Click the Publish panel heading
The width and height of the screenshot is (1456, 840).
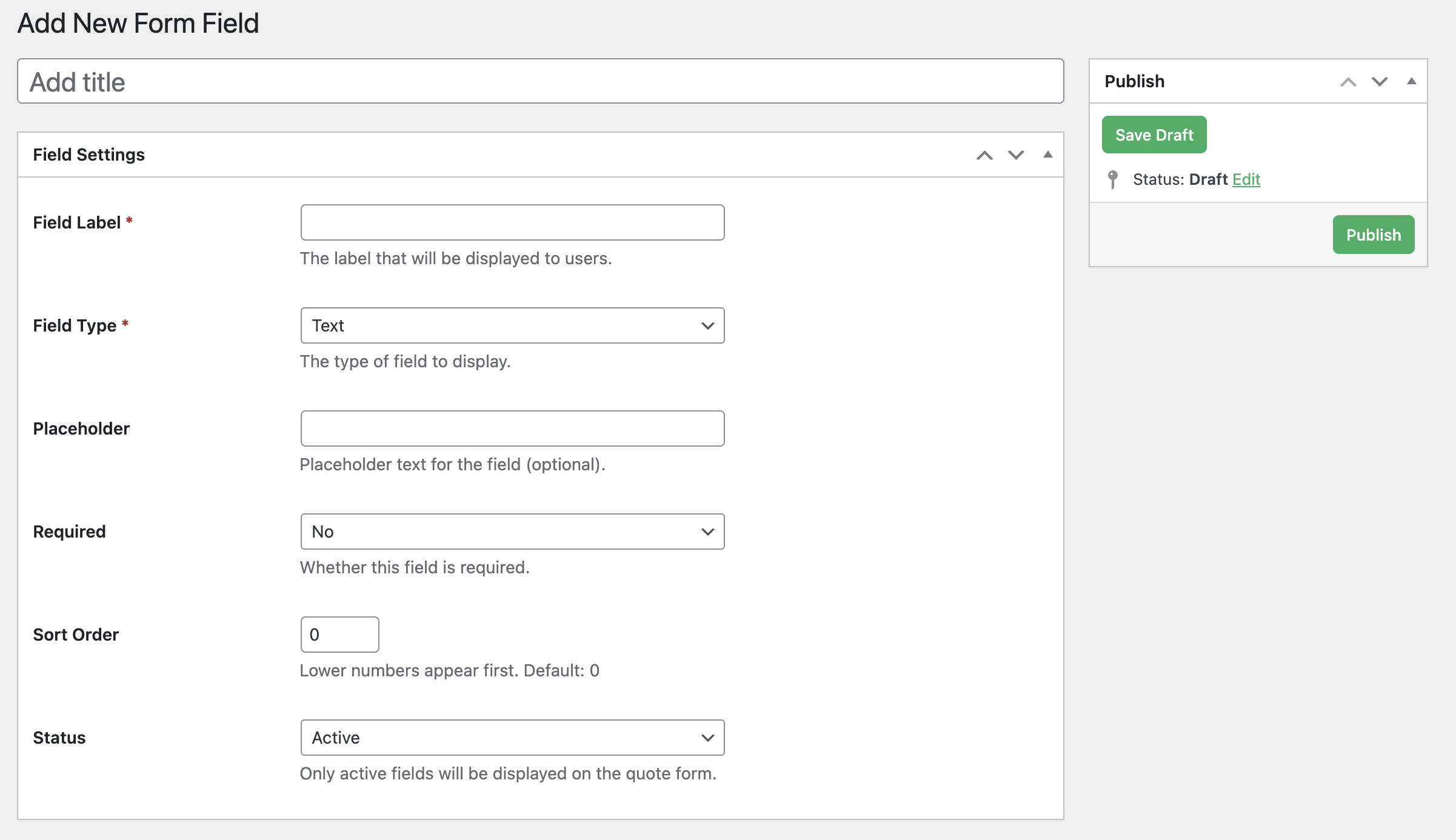(x=1134, y=81)
